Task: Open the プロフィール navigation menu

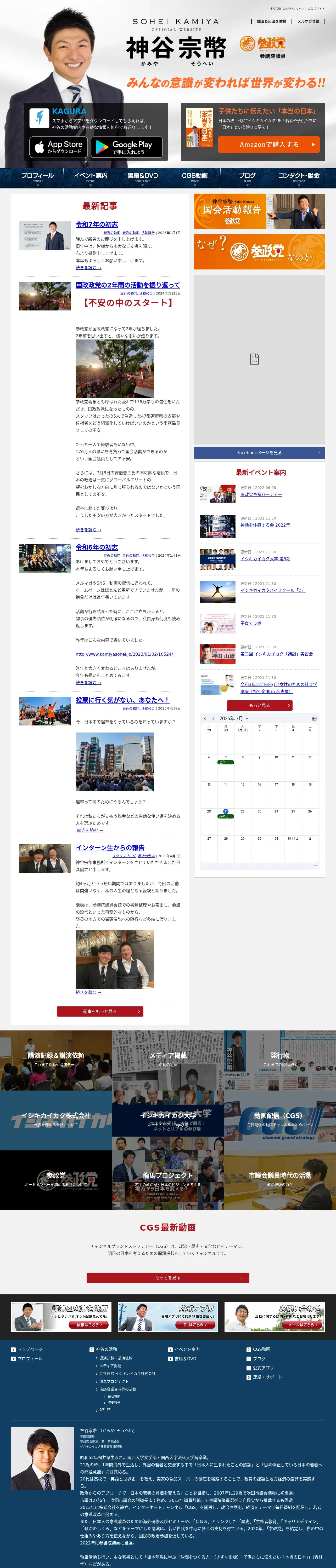Action: pos(38,178)
